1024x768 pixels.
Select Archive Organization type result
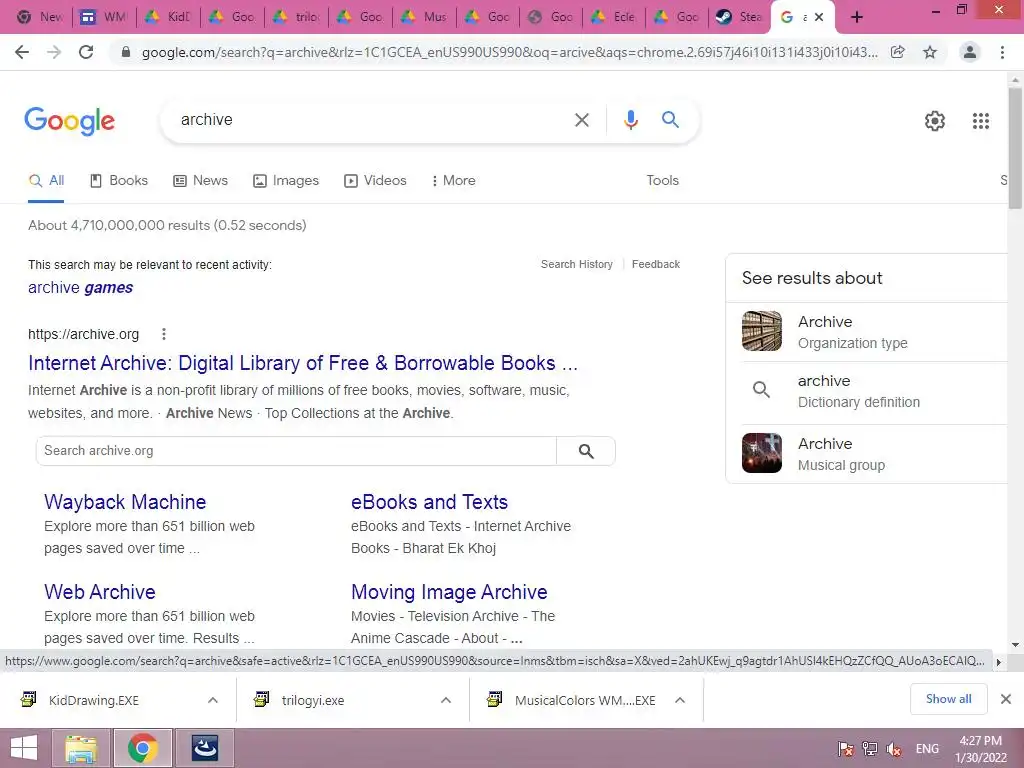pos(869,332)
